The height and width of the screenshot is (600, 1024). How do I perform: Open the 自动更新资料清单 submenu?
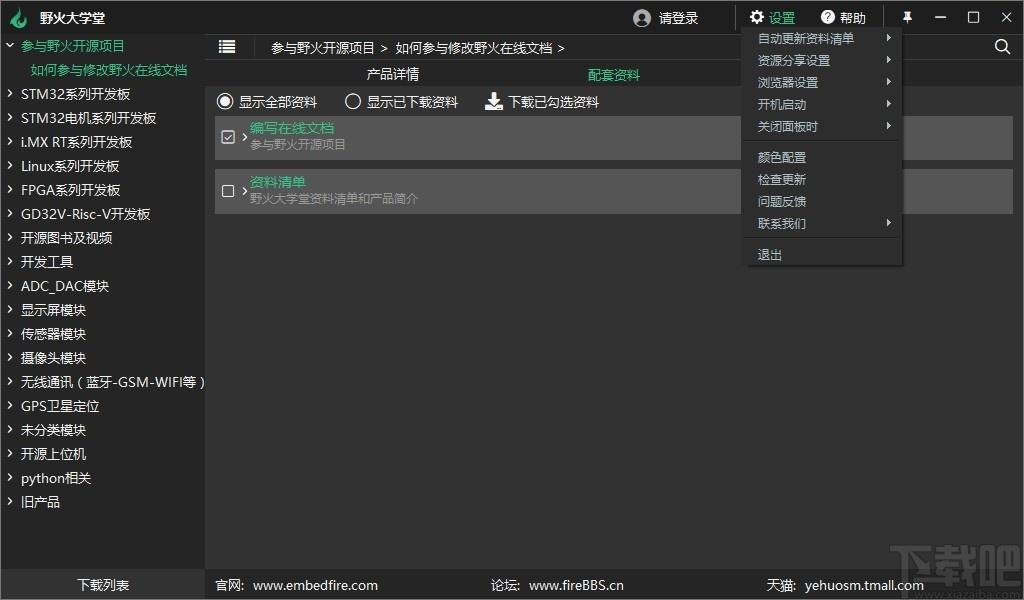[824, 39]
